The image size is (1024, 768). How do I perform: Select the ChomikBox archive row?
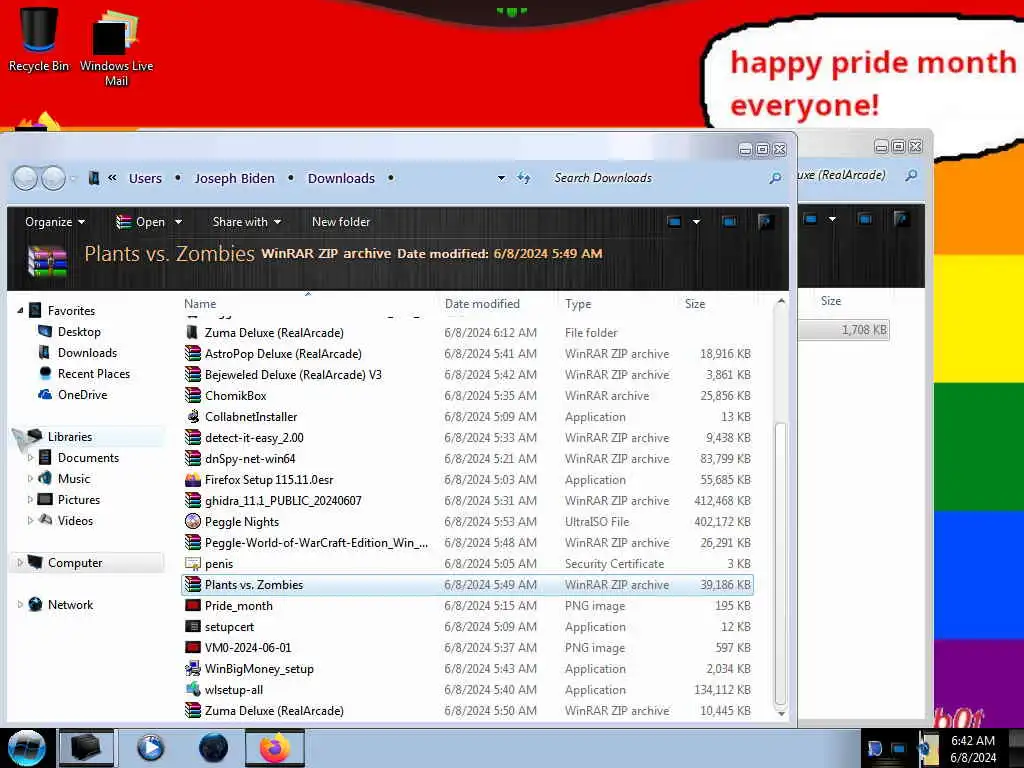[x=468, y=396]
